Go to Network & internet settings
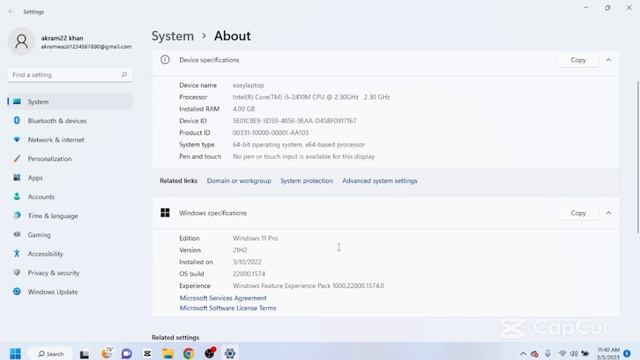Viewport: 640px width, 360px height. pyautogui.click(x=70, y=140)
